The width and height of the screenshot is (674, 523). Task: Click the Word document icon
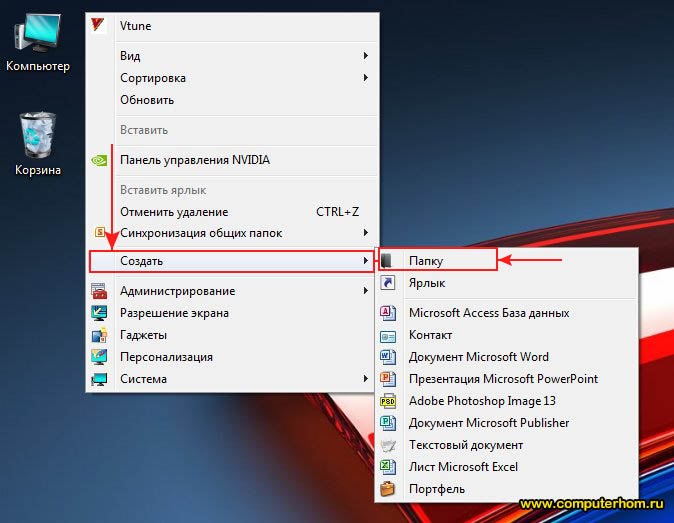388,357
